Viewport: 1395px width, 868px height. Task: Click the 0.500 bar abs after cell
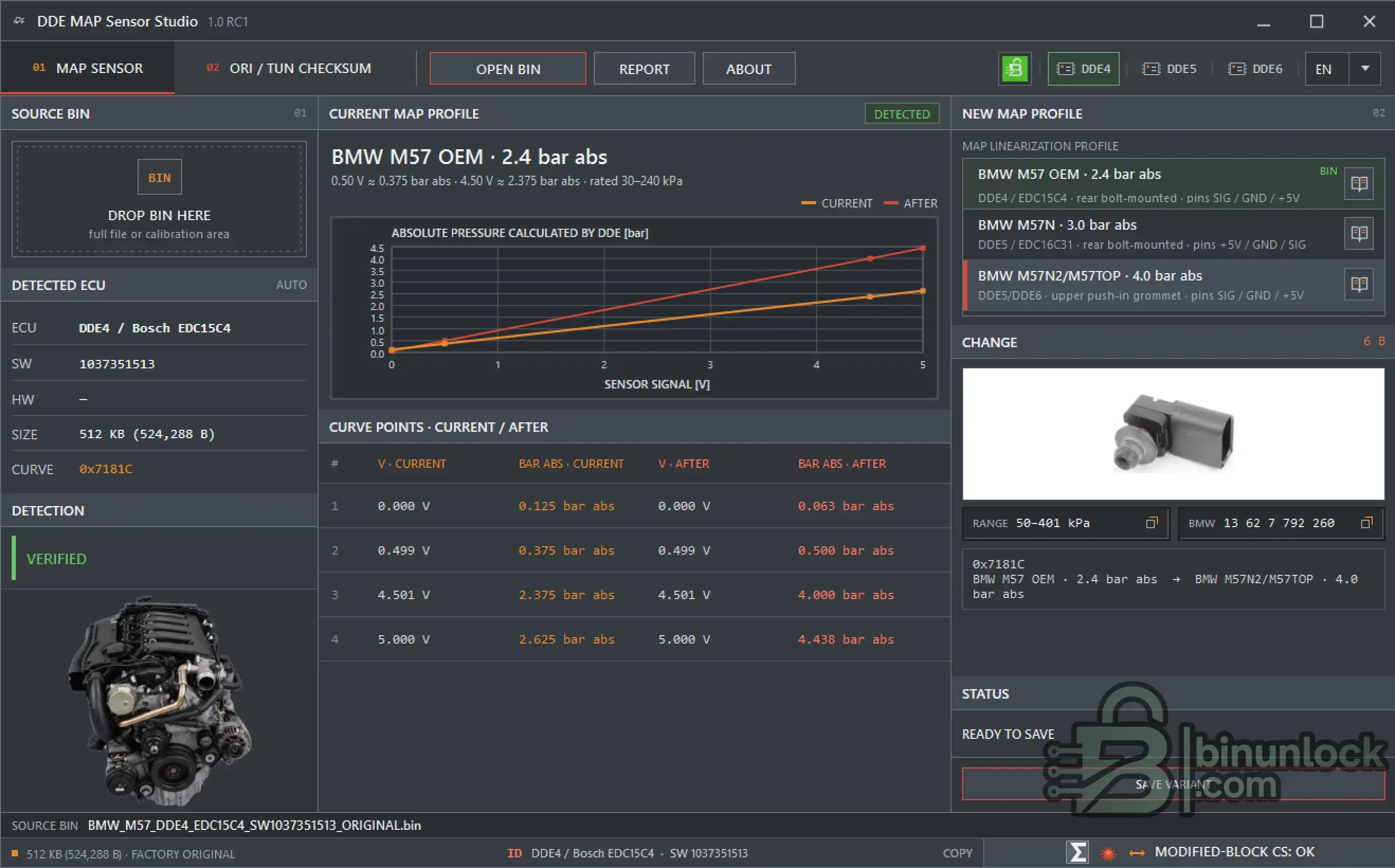click(846, 550)
